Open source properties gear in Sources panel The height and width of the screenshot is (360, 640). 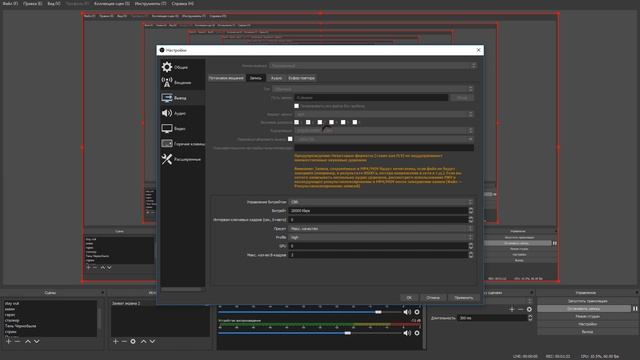133,341
